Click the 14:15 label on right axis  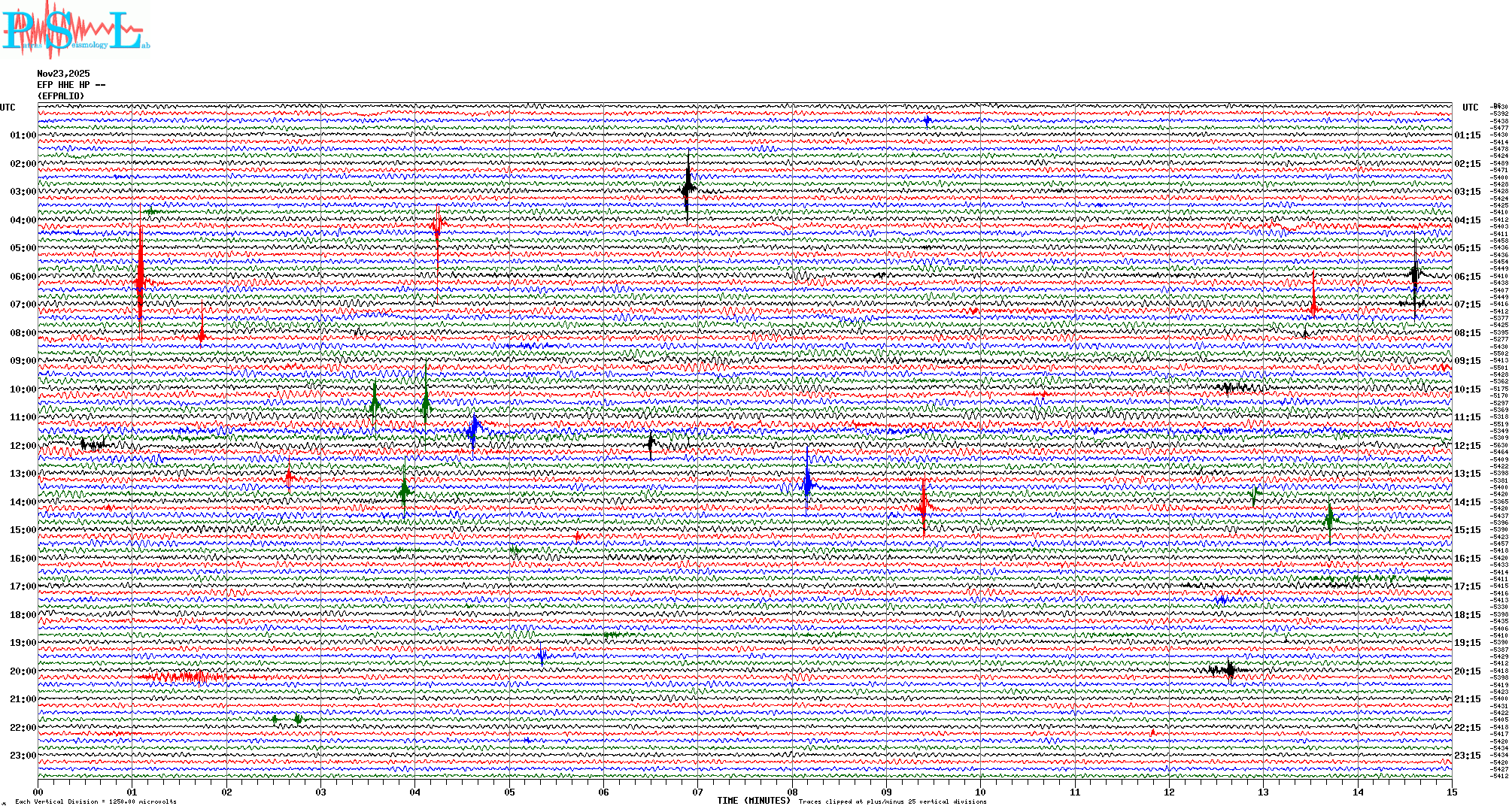coord(1468,502)
